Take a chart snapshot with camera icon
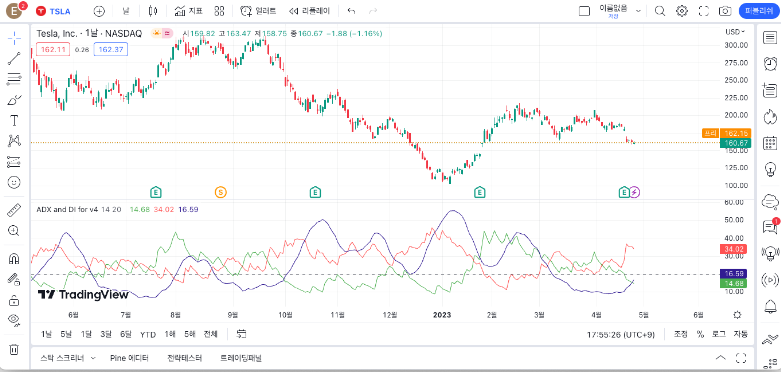781x372 pixels. click(x=725, y=11)
